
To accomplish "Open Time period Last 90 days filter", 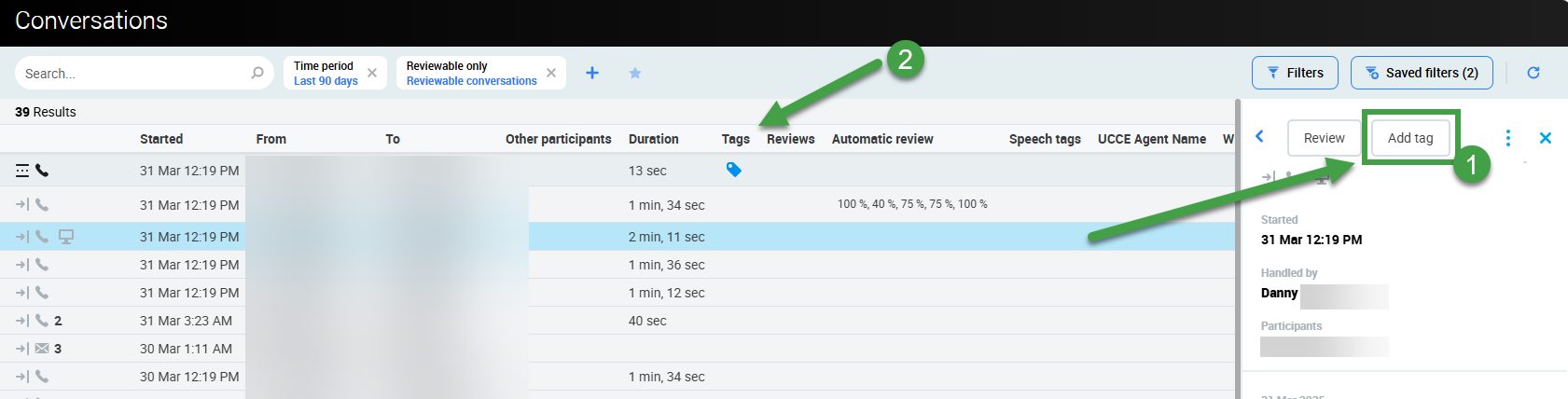I will 326,73.
